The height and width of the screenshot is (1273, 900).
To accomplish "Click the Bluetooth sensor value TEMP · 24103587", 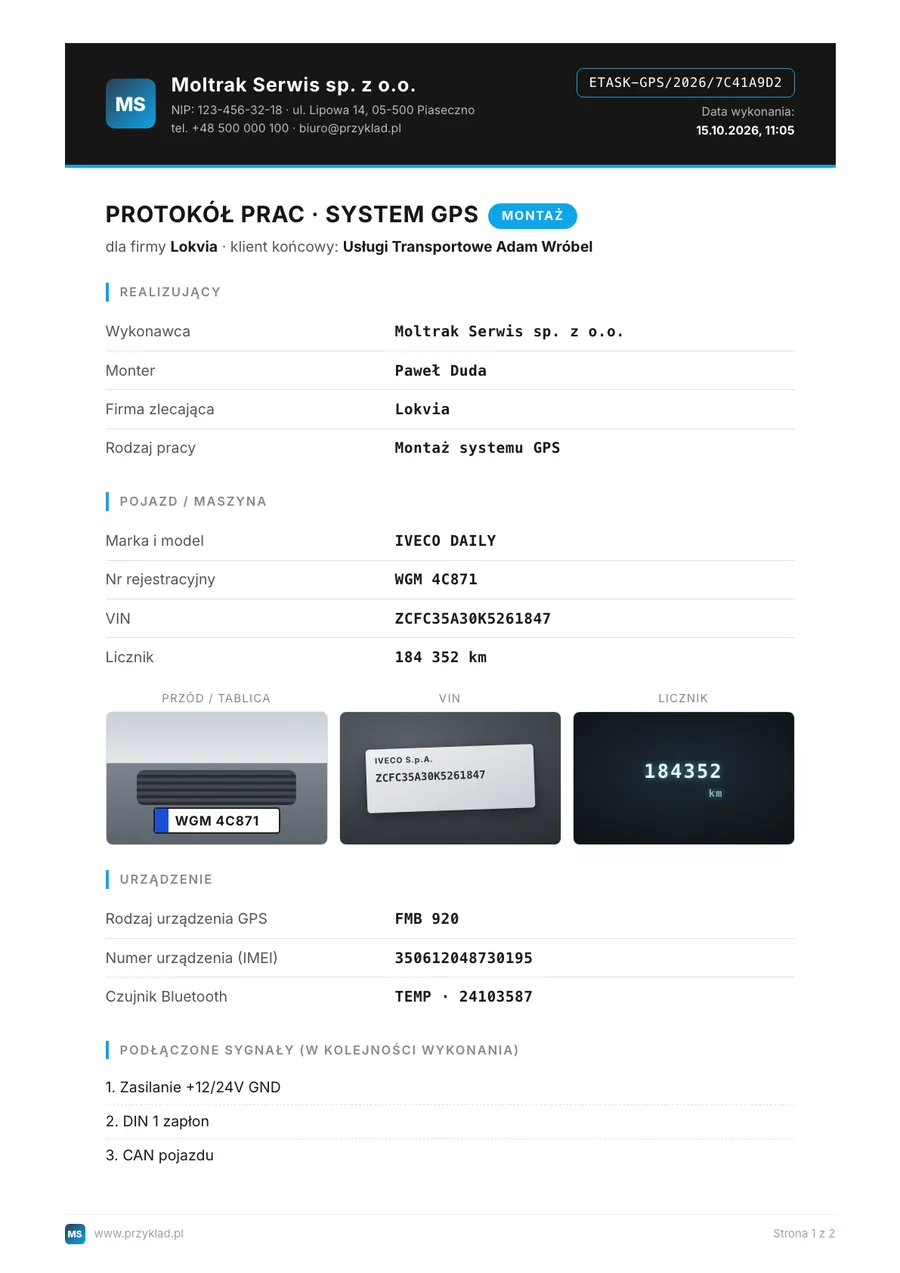I will 464,996.
